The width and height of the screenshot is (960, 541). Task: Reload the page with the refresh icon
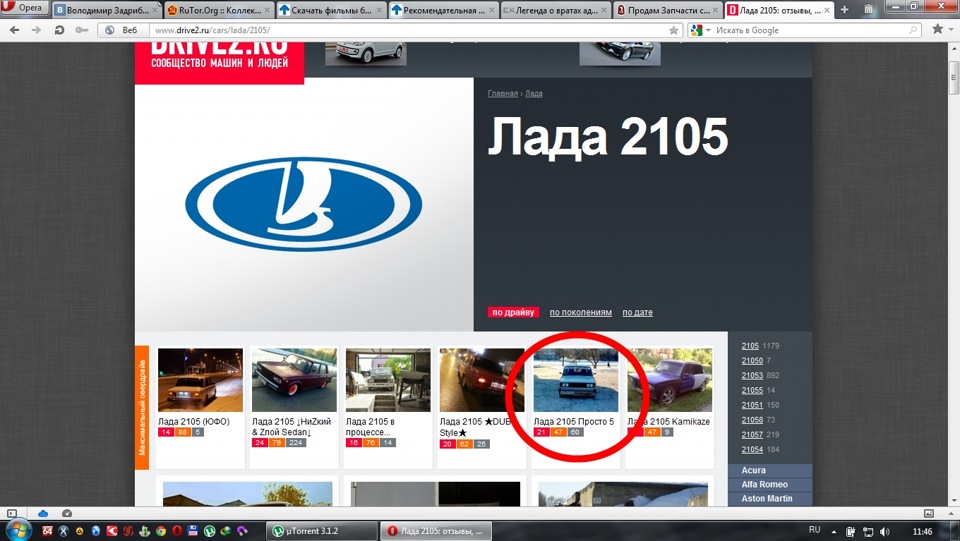click(x=59, y=30)
